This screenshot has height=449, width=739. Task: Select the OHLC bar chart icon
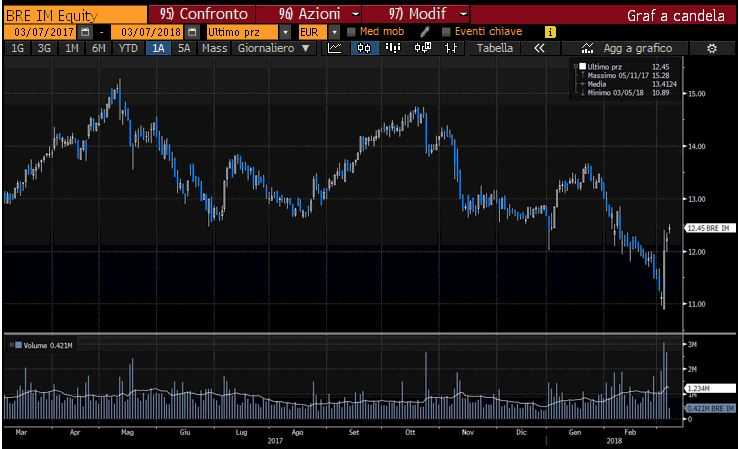pyautogui.click(x=451, y=48)
